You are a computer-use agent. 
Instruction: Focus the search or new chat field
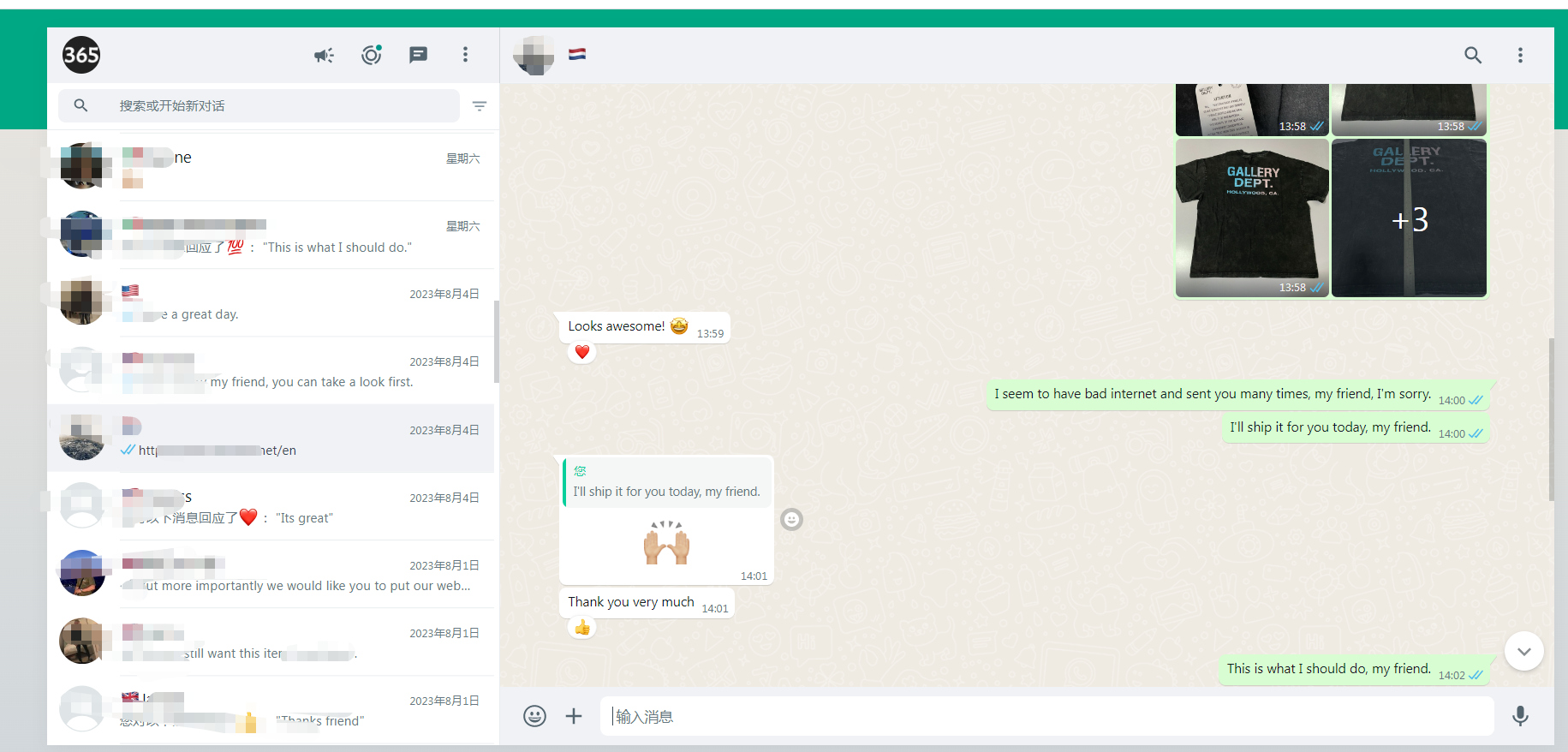click(x=259, y=105)
